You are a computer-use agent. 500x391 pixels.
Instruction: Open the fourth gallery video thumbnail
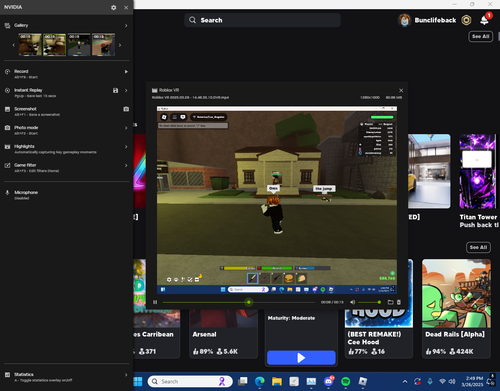[103, 44]
